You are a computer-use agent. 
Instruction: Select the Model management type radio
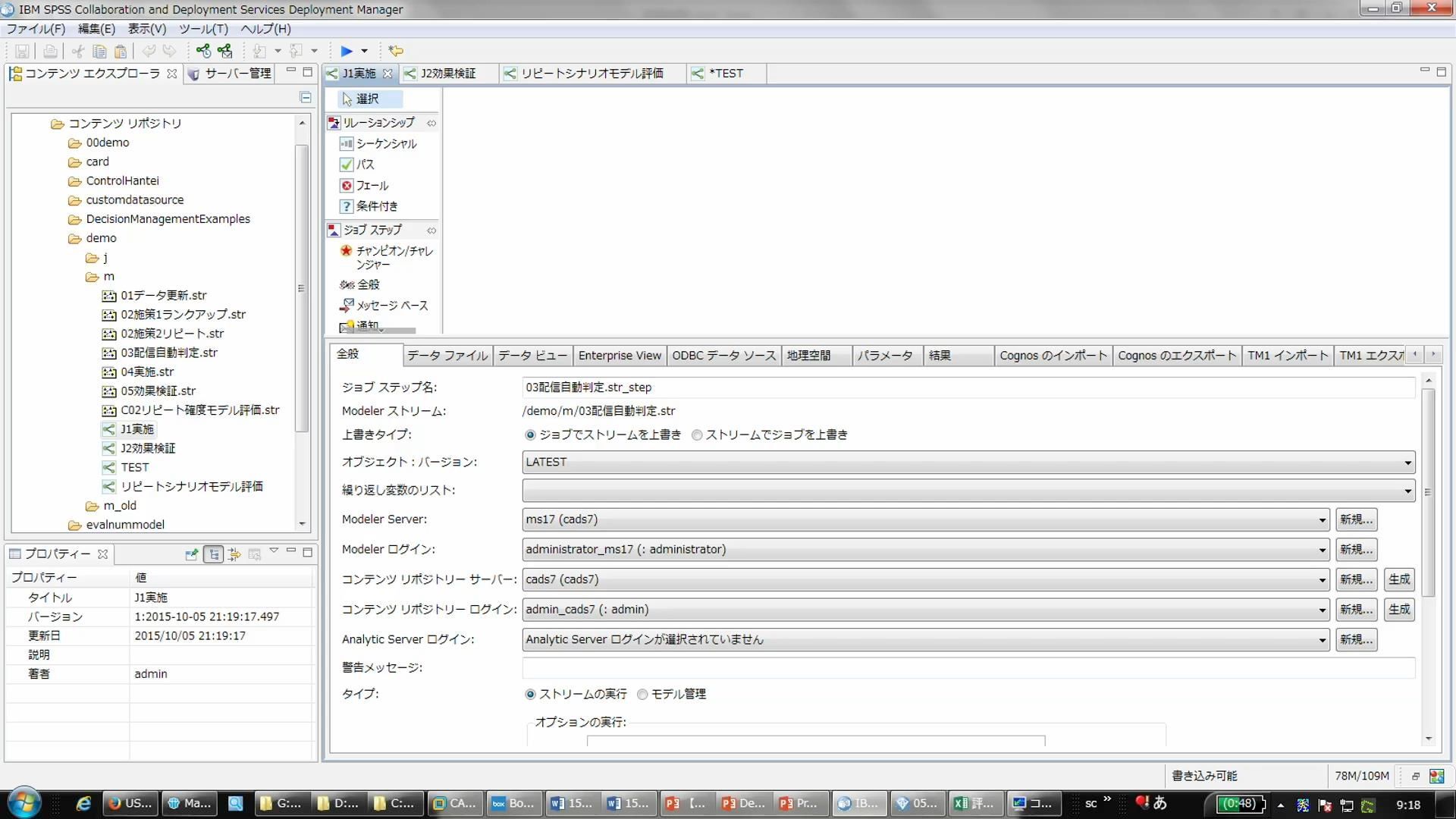coord(642,695)
